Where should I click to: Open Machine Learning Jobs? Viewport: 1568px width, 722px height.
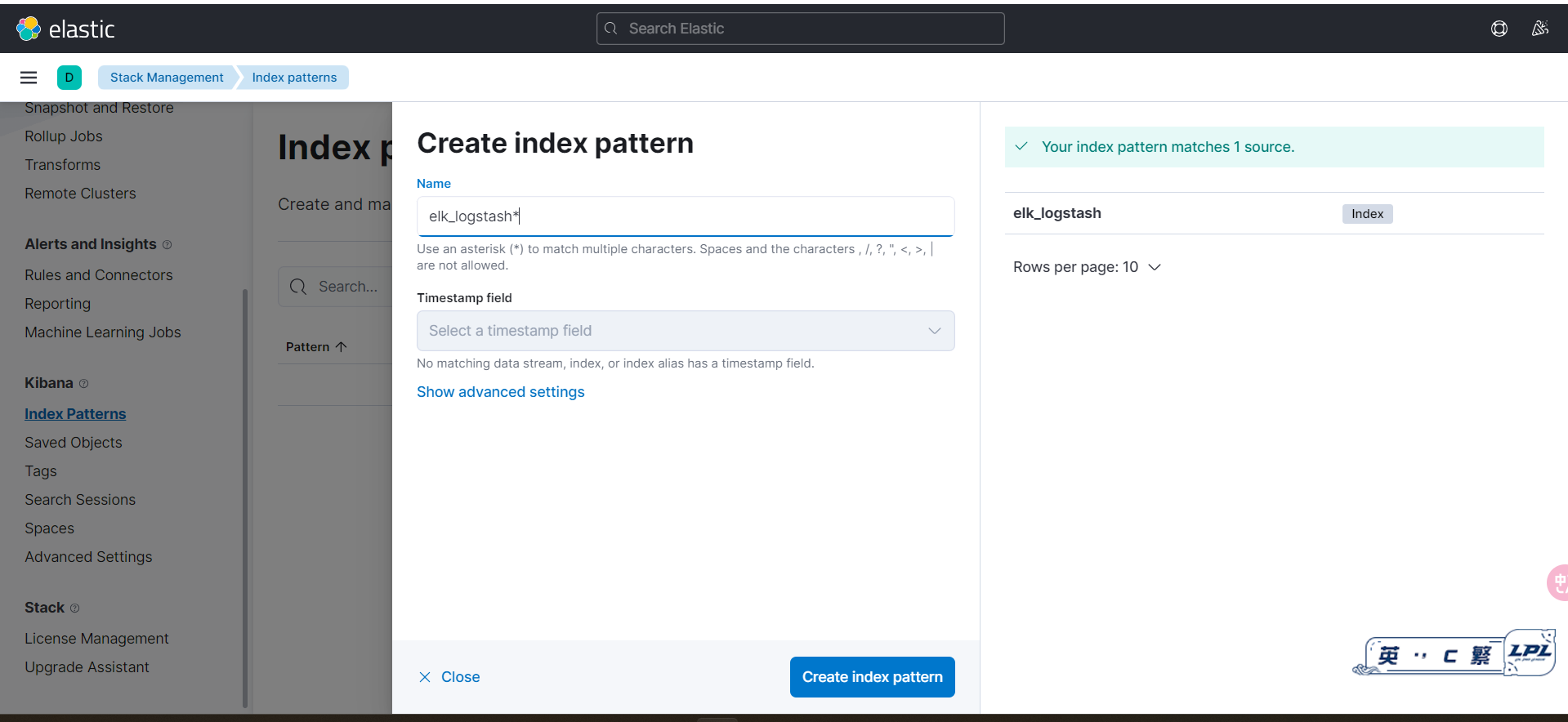tap(103, 332)
